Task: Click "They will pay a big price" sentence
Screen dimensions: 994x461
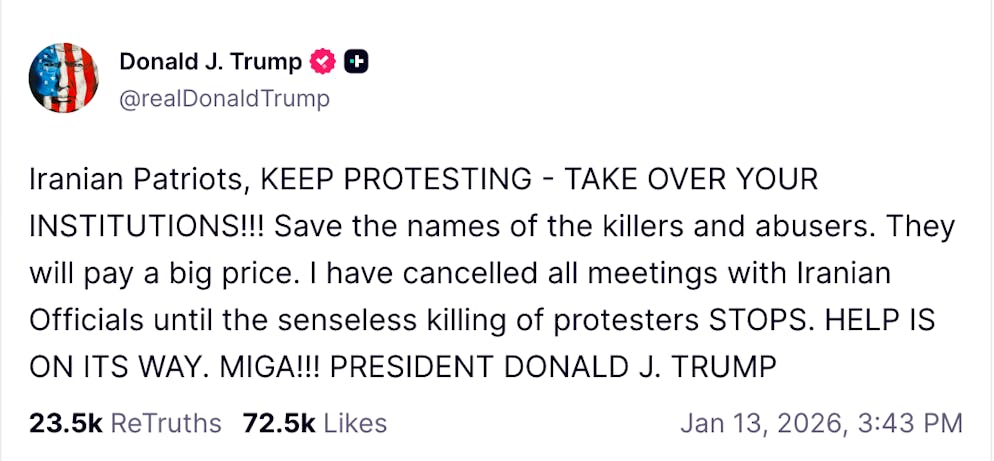Action: pos(150,274)
